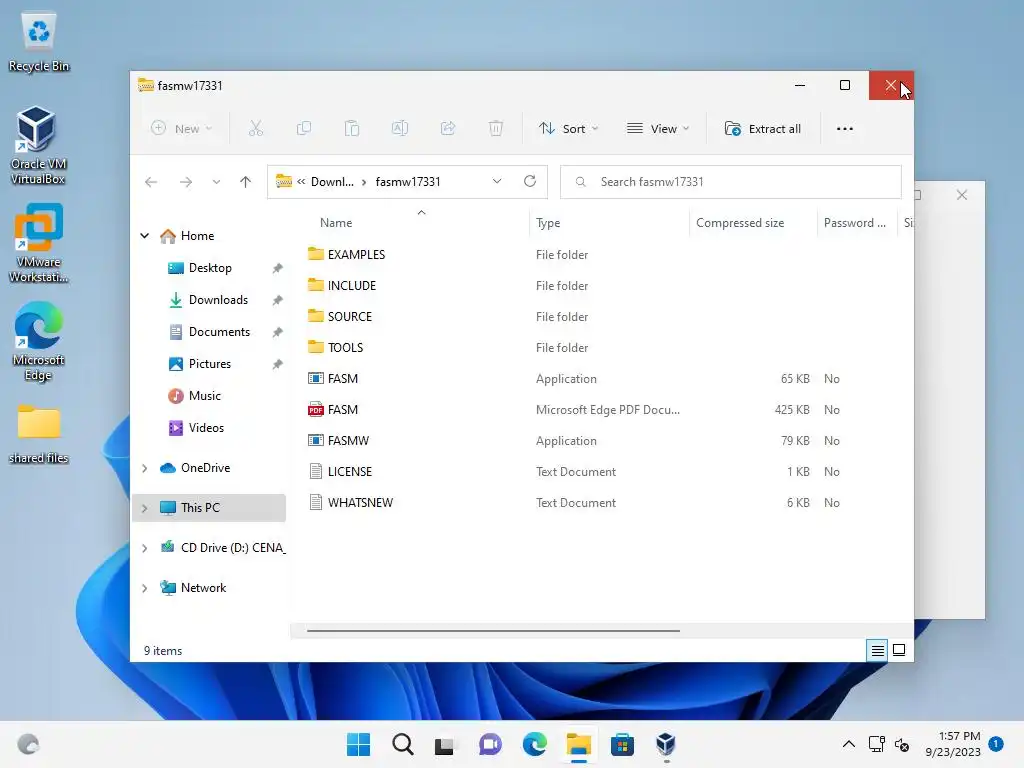Open the Windows Start button
The height and width of the screenshot is (768, 1024).
358,744
